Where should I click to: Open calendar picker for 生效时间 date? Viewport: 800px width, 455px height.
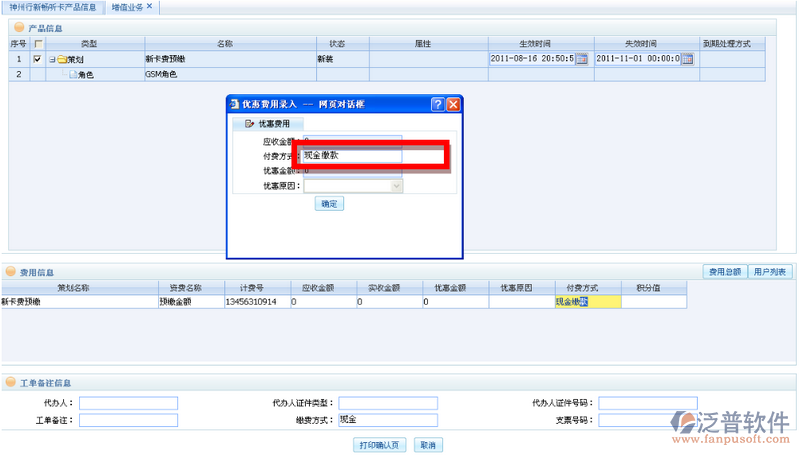pos(583,59)
